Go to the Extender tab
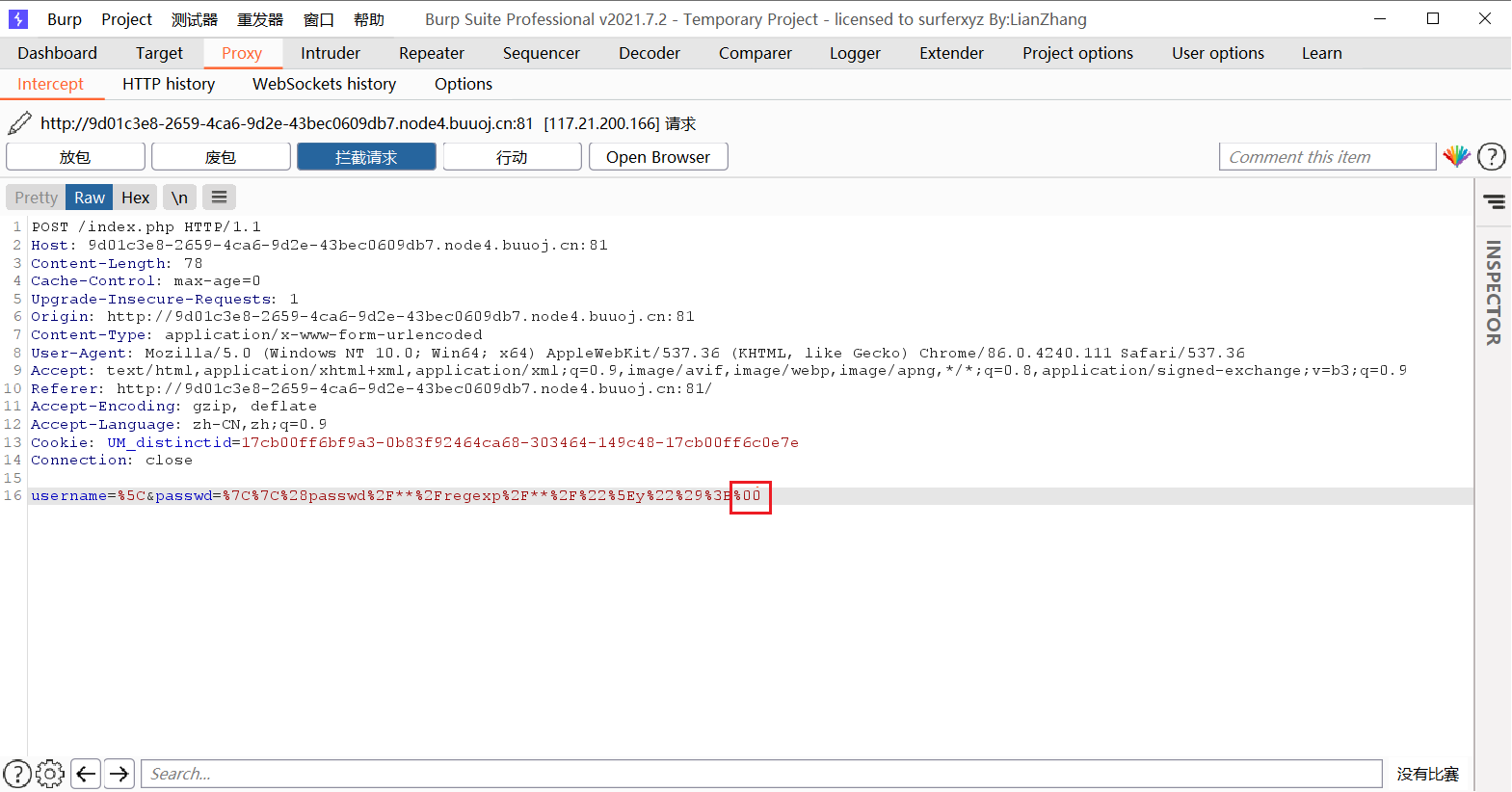 coord(952,53)
